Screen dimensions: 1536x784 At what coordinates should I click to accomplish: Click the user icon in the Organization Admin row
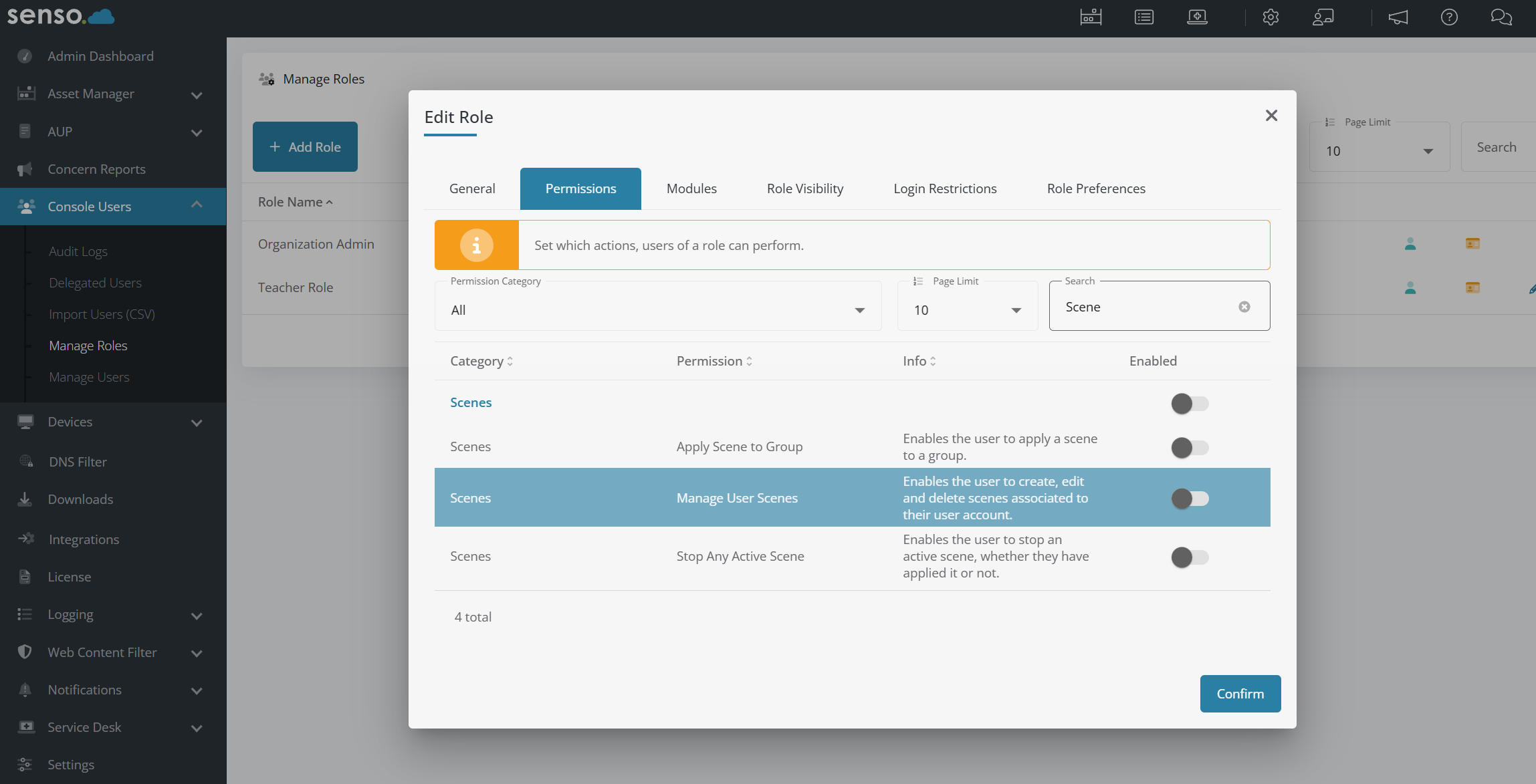pos(1410,244)
